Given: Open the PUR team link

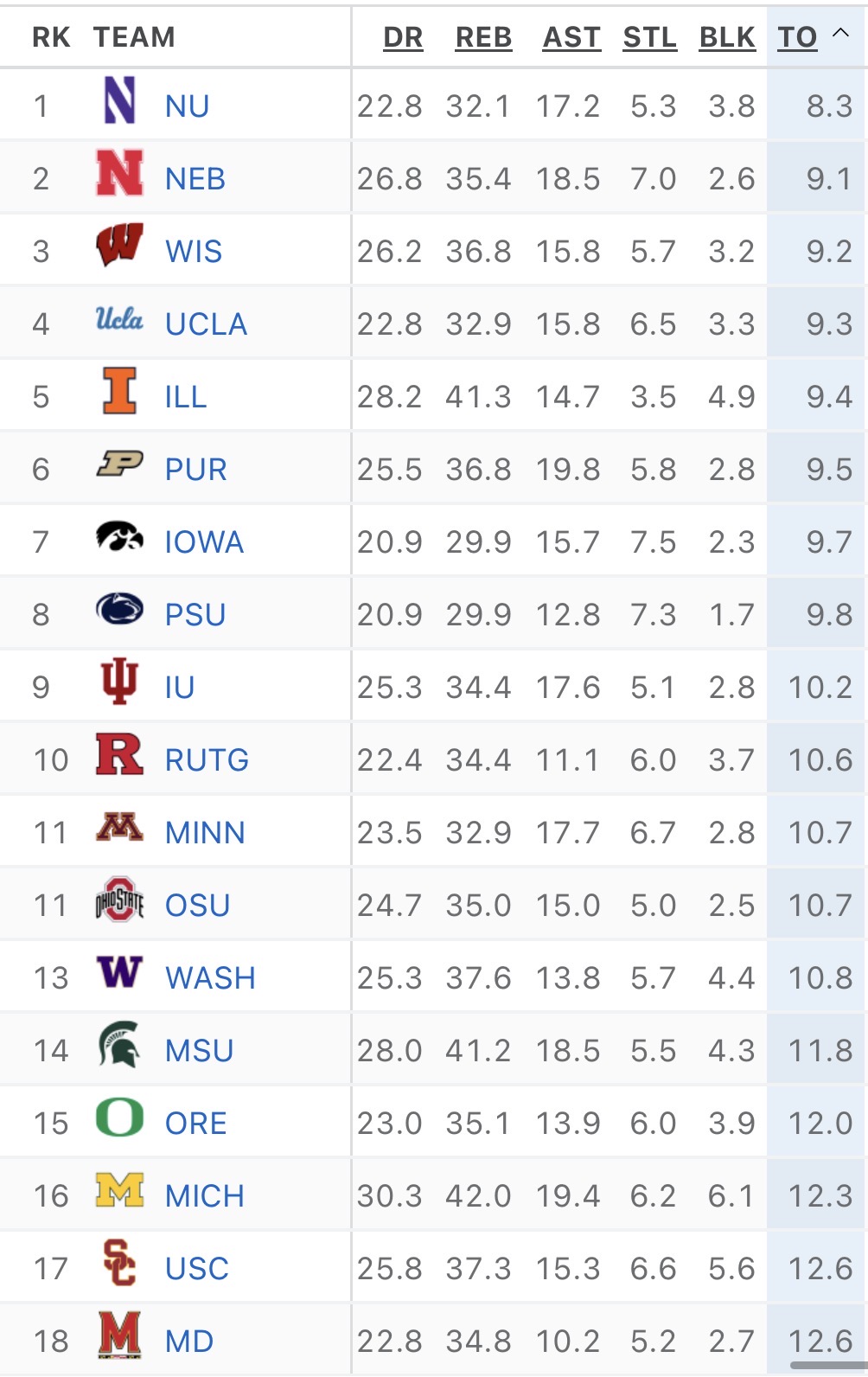Looking at the screenshot, I should (195, 470).
